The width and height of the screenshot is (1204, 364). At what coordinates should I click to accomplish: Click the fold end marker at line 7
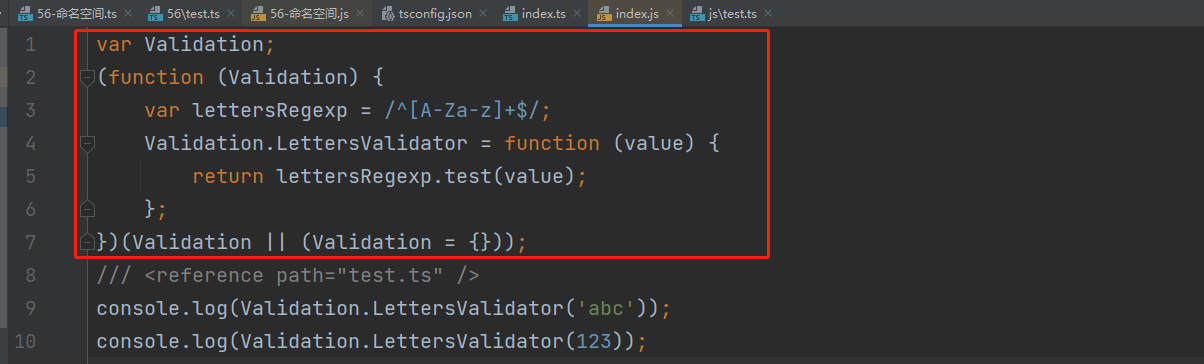click(87, 242)
